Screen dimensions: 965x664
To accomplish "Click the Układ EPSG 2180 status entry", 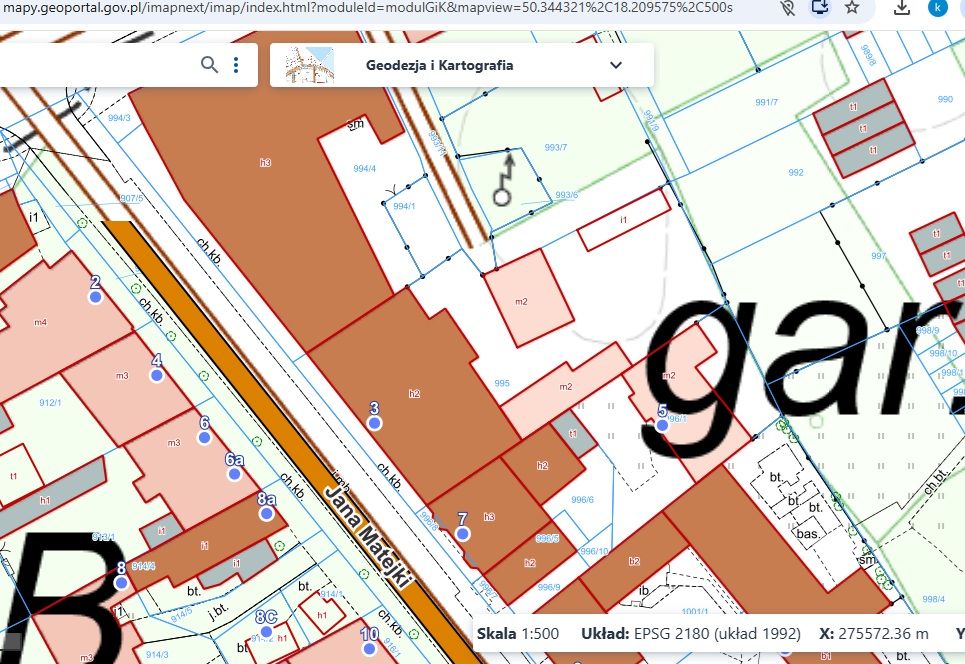I will click(691, 634).
